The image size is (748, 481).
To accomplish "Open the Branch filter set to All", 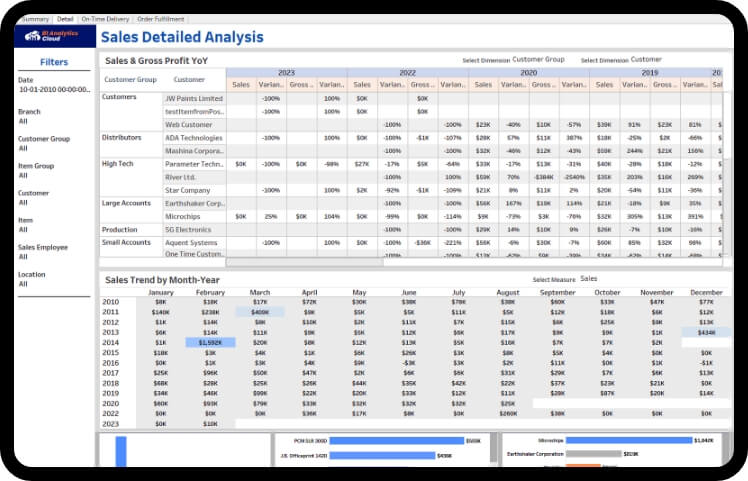I will tap(23, 121).
